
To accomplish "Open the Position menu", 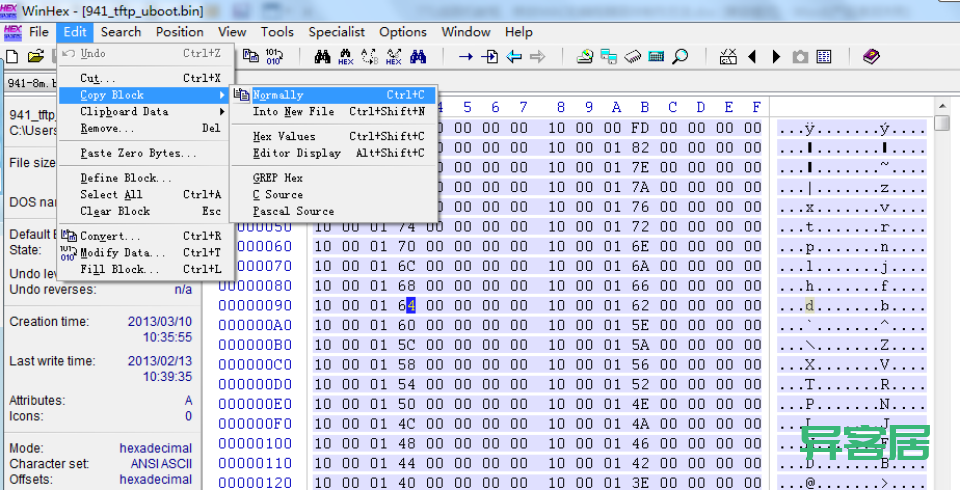I will click(x=179, y=32).
